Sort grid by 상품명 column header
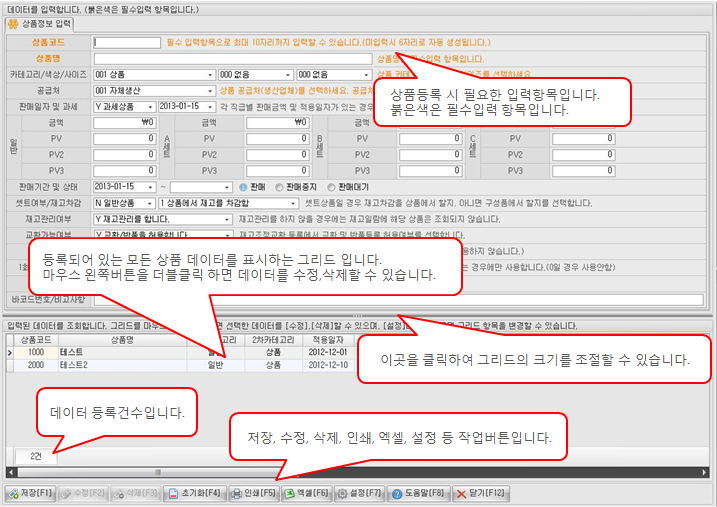Screen dimensions: 717x507 (122, 340)
